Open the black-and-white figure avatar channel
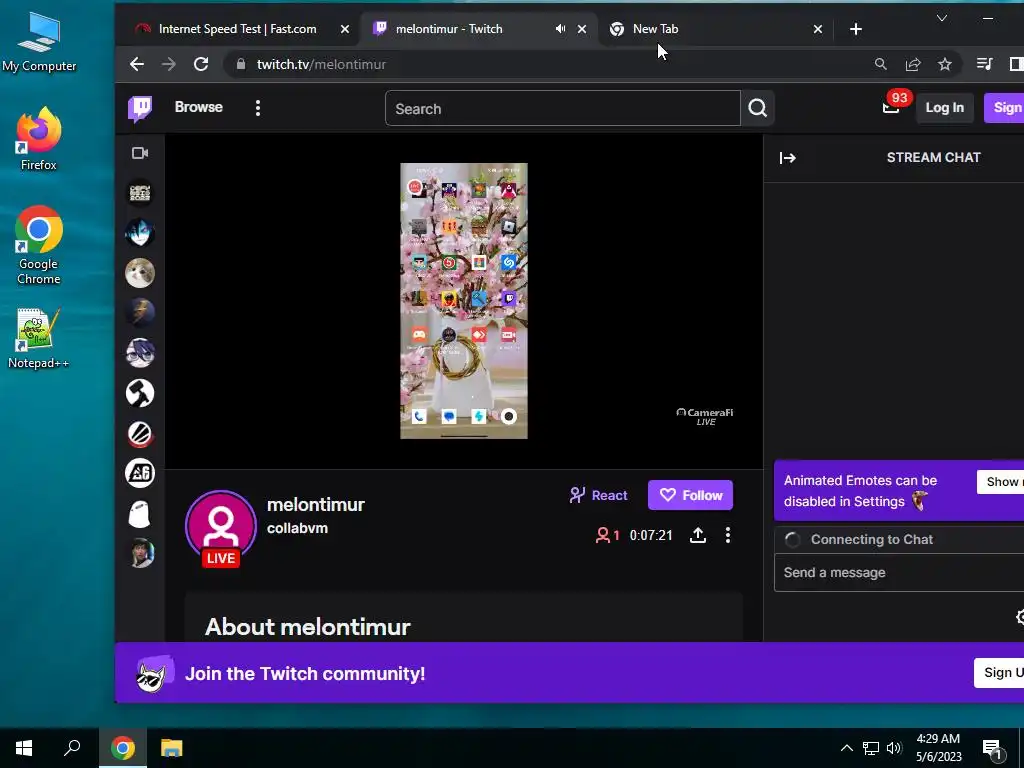 [x=140, y=393]
